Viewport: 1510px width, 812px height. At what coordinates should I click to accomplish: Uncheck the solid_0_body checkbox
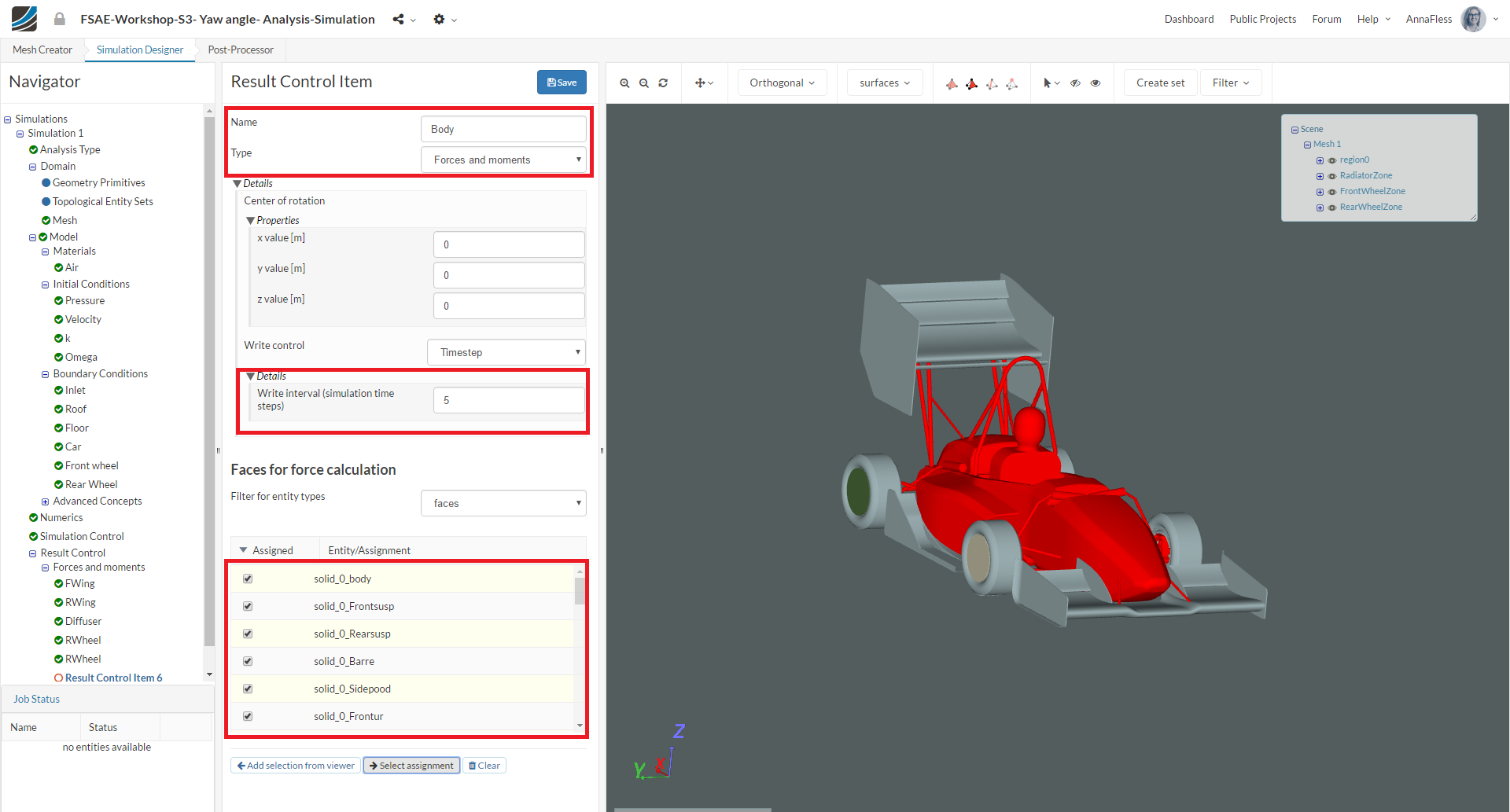click(248, 579)
